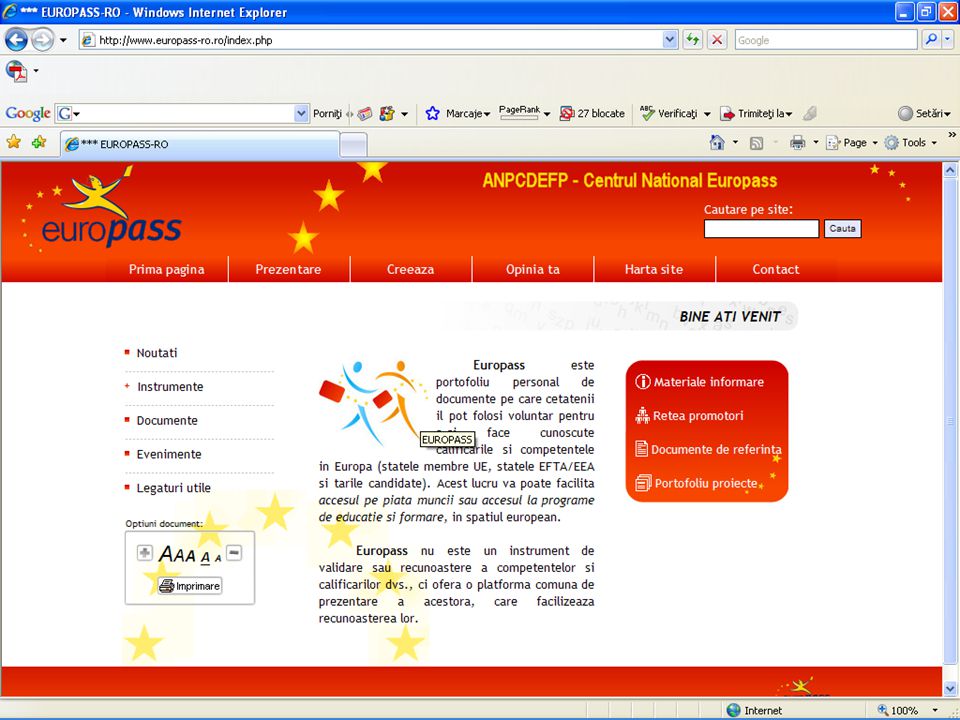This screenshot has width=960, height=720.
Task: Click the Cautare pe site text field
Action: (x=761, y=229)
